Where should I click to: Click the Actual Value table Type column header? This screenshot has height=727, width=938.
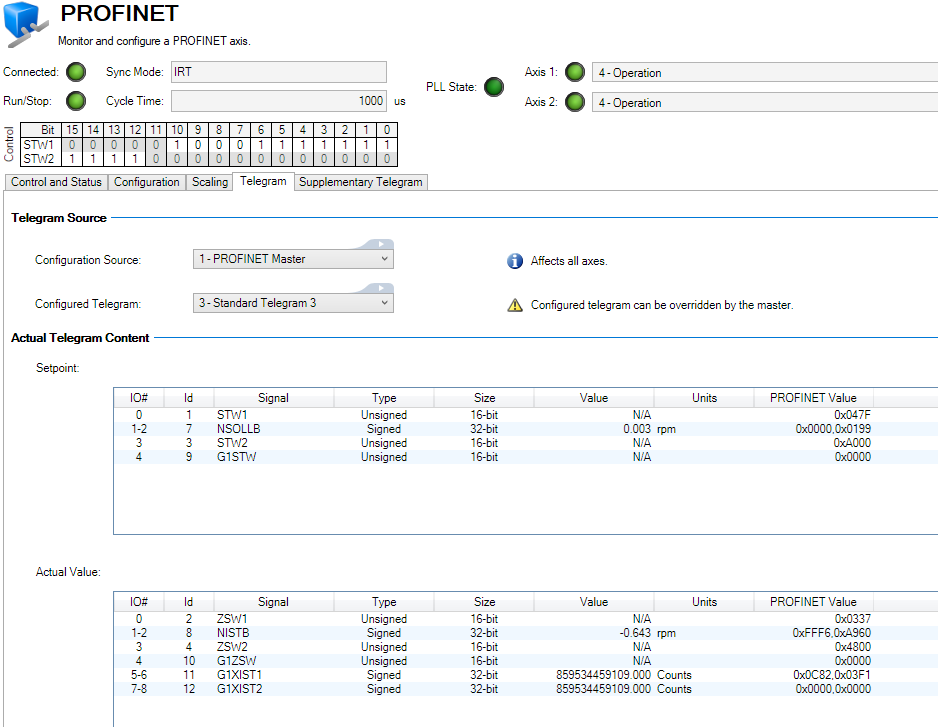coord(384,602)
